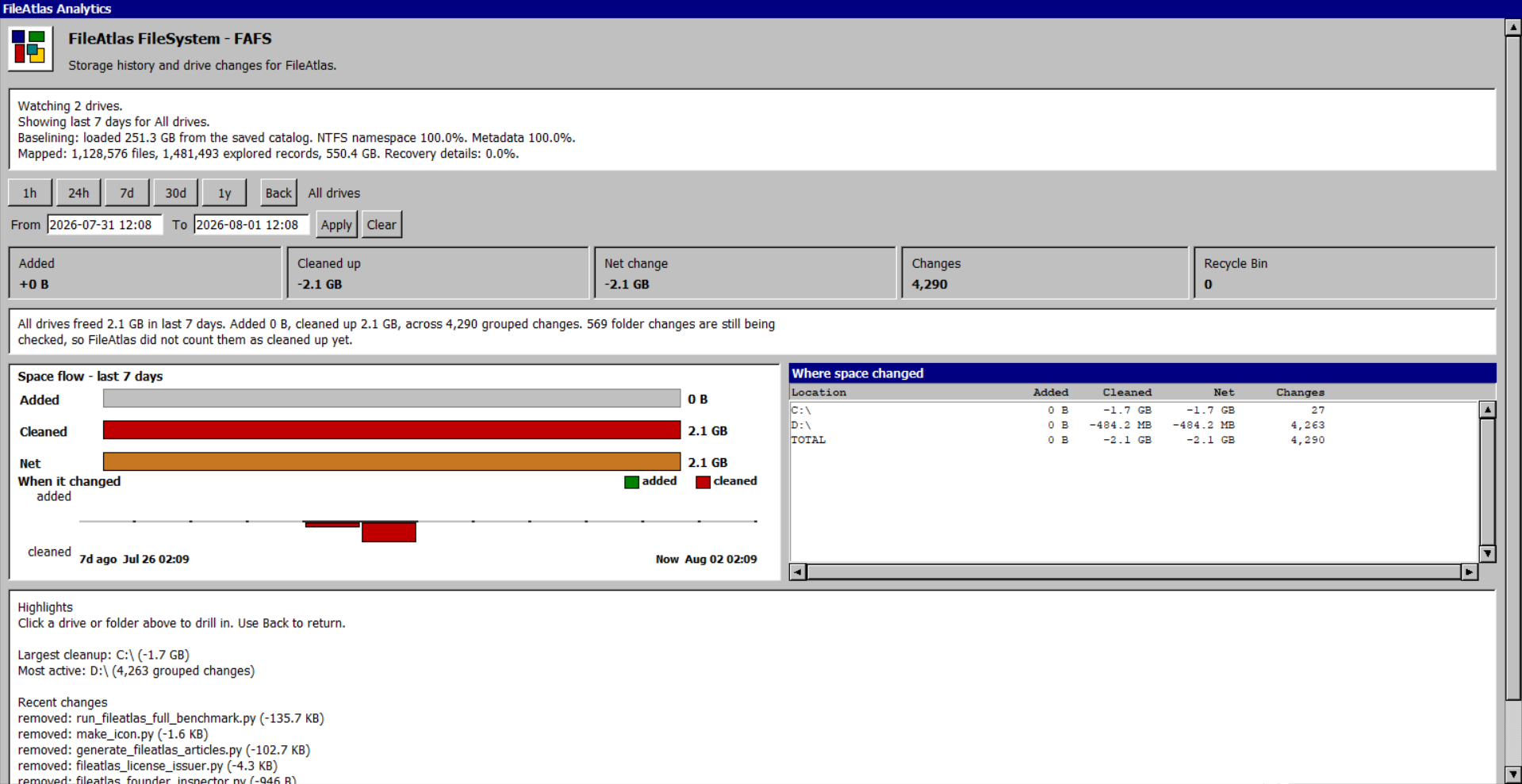1522x784 pixels.
Task: Click the main window vertical scrollbar thumb
Action: (x=1513, y=368)
